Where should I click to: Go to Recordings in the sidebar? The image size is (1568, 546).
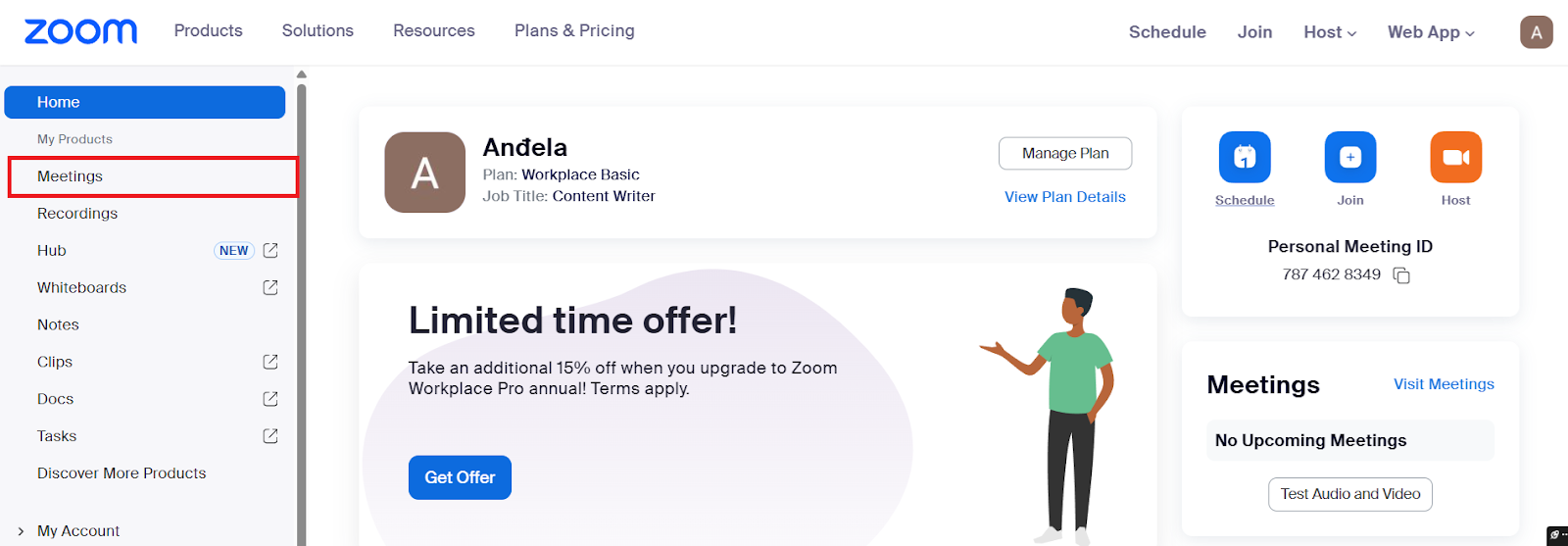(77, 214)
